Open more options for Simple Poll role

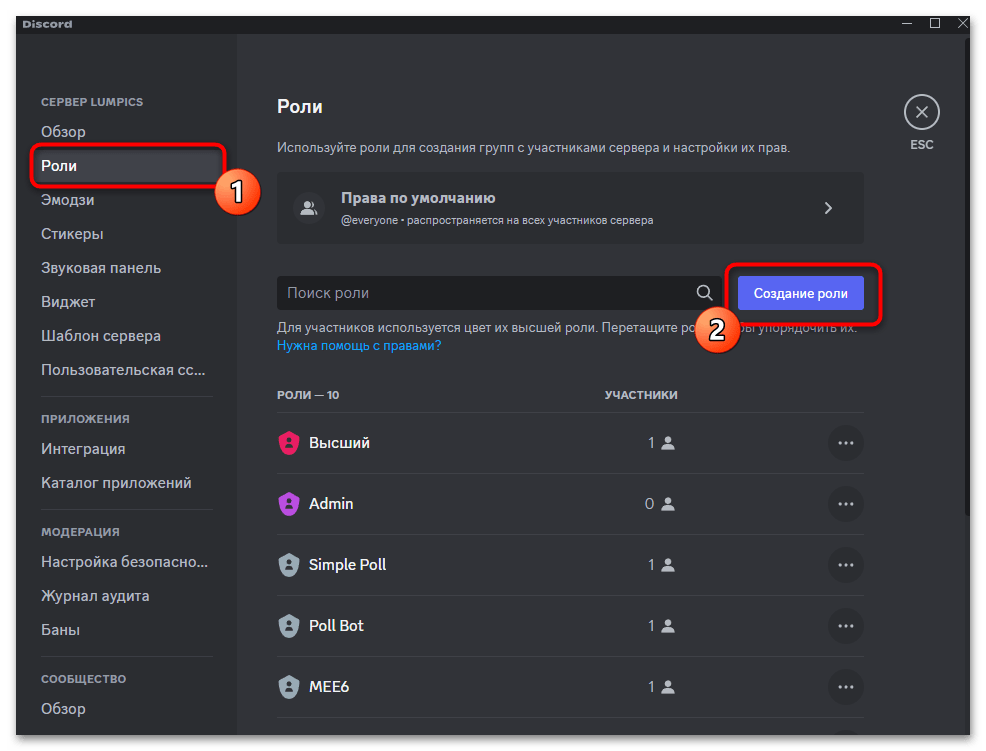pos(845,565)
